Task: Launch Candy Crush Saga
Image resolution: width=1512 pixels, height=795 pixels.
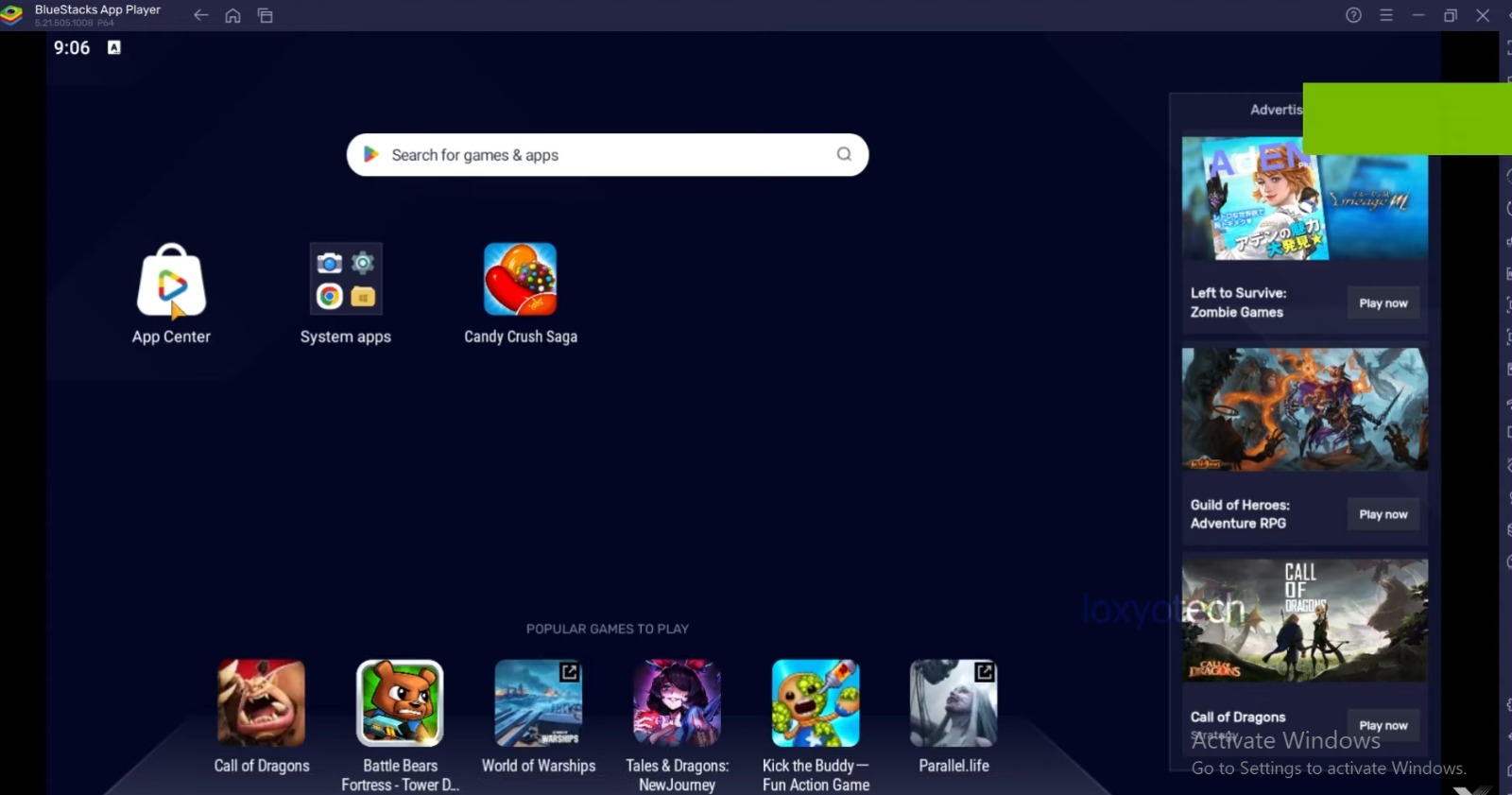Action: 520,279
